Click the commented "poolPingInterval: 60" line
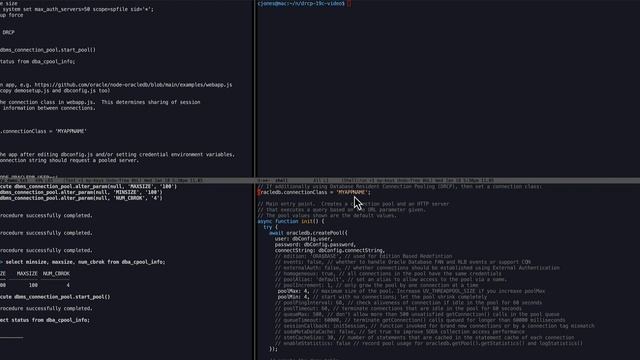The height and width of the screenshot is (360, 640). pyautogui.click(x=408, y=302)
